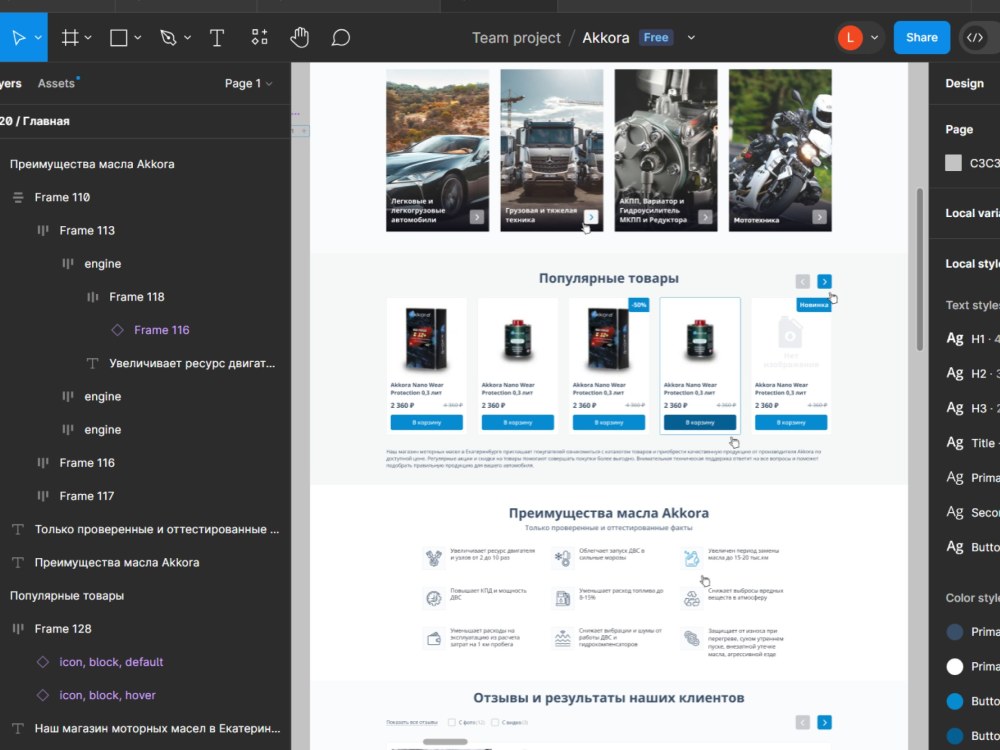Viewport: 1000px width, 750px height.
Task: Switch to the Layers tab
Action: 11,84
